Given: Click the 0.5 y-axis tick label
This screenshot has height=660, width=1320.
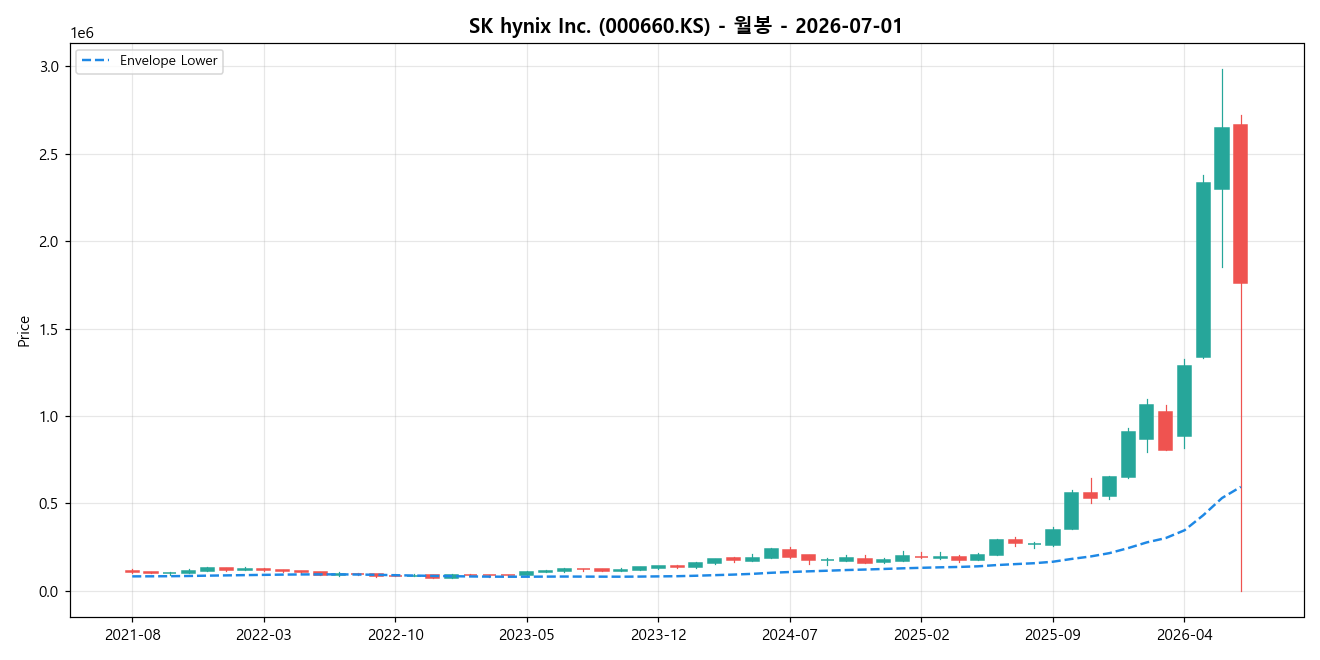Looking at the screenshot, I should (x=51, y=504).
